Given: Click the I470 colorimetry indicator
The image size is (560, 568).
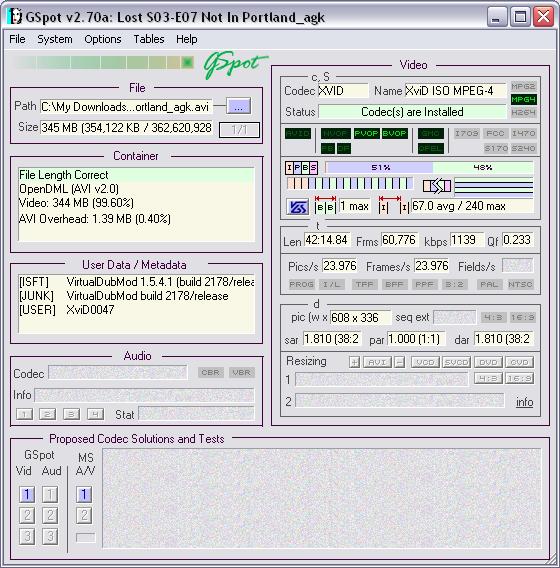Looking at the screenshot, I should click(x=523, y=134).
